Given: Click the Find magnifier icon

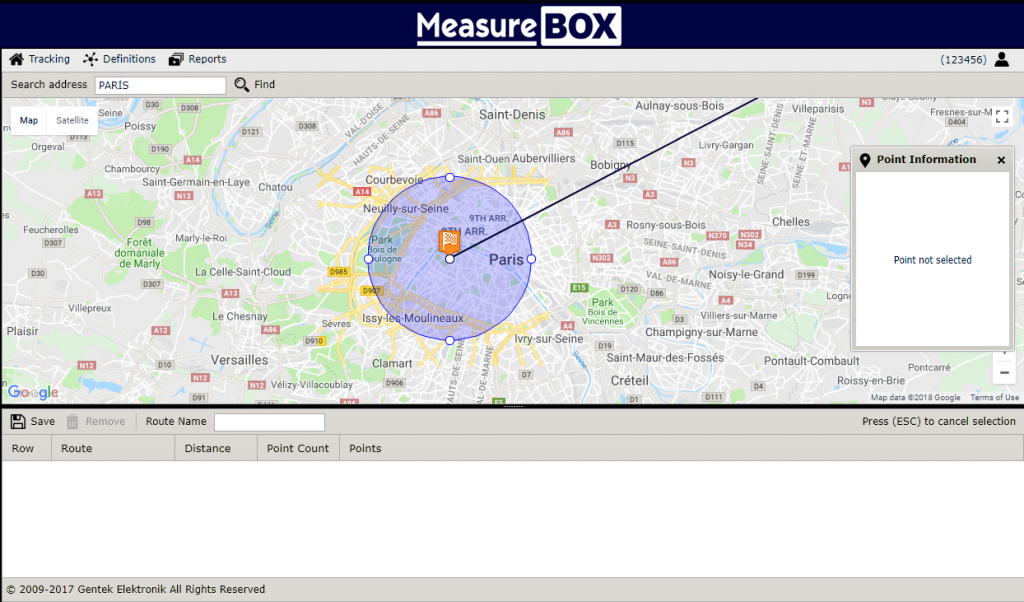Looking at the screenshot, I should 242,85.
